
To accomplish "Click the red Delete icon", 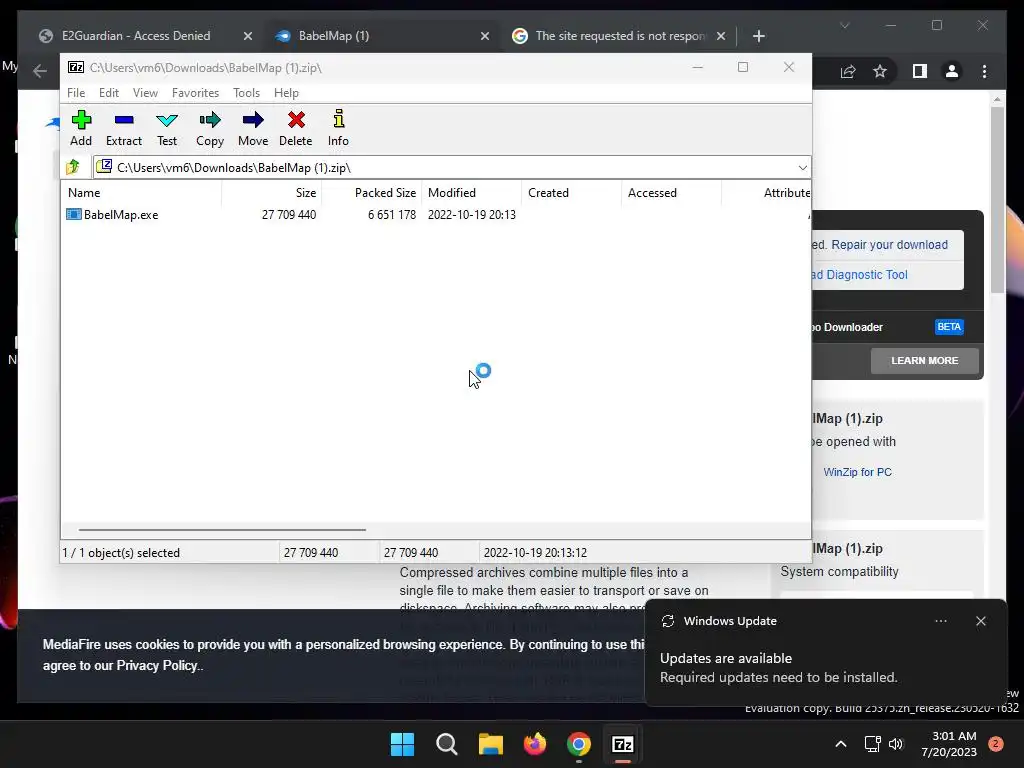I will pos(296,120).
